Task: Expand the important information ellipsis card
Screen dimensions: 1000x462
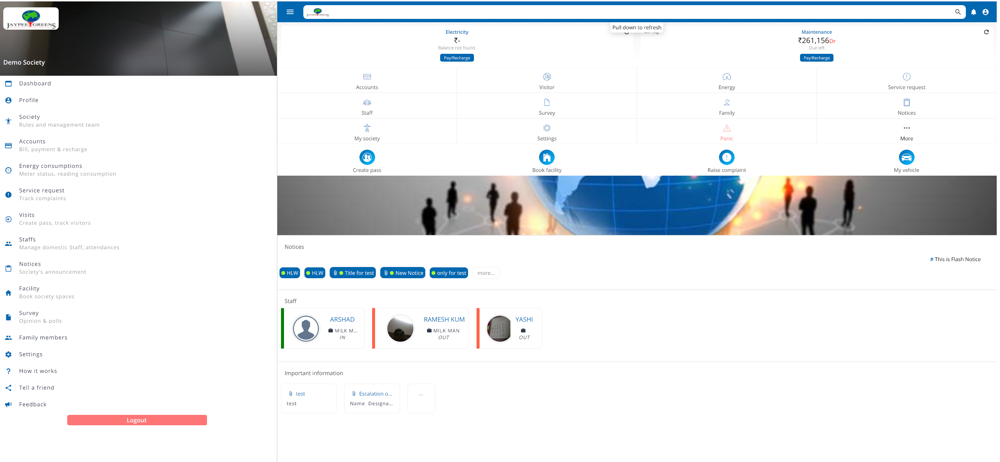Action: [421, 398]
